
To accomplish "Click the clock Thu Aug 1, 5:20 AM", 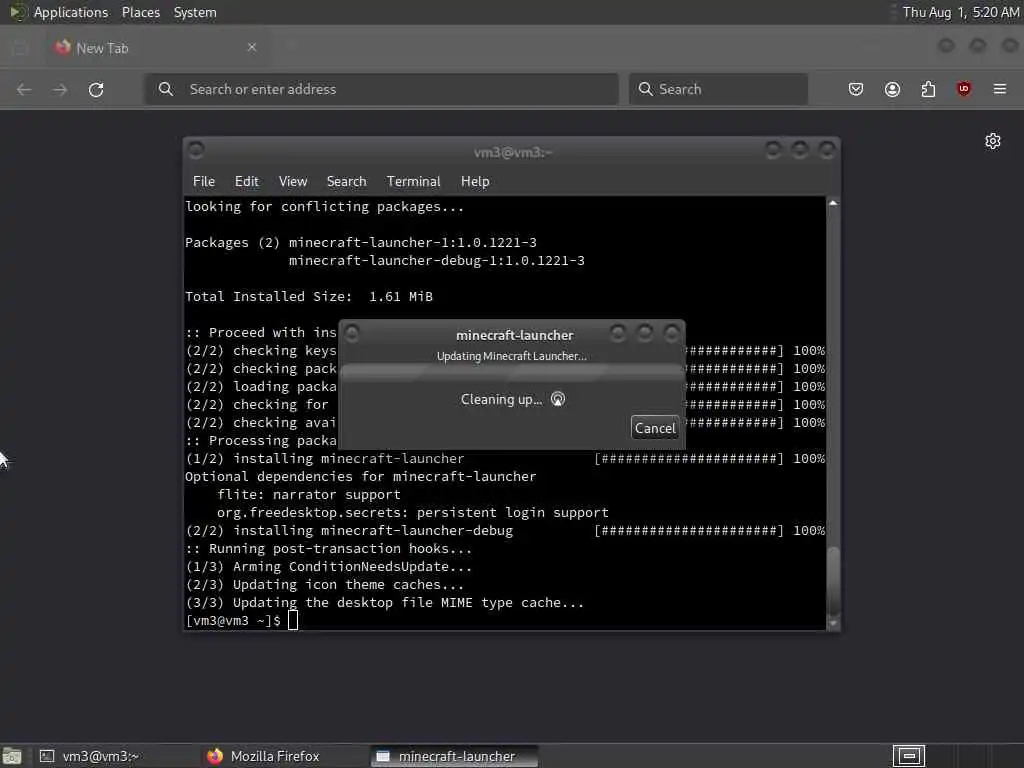I will [961, 12].
